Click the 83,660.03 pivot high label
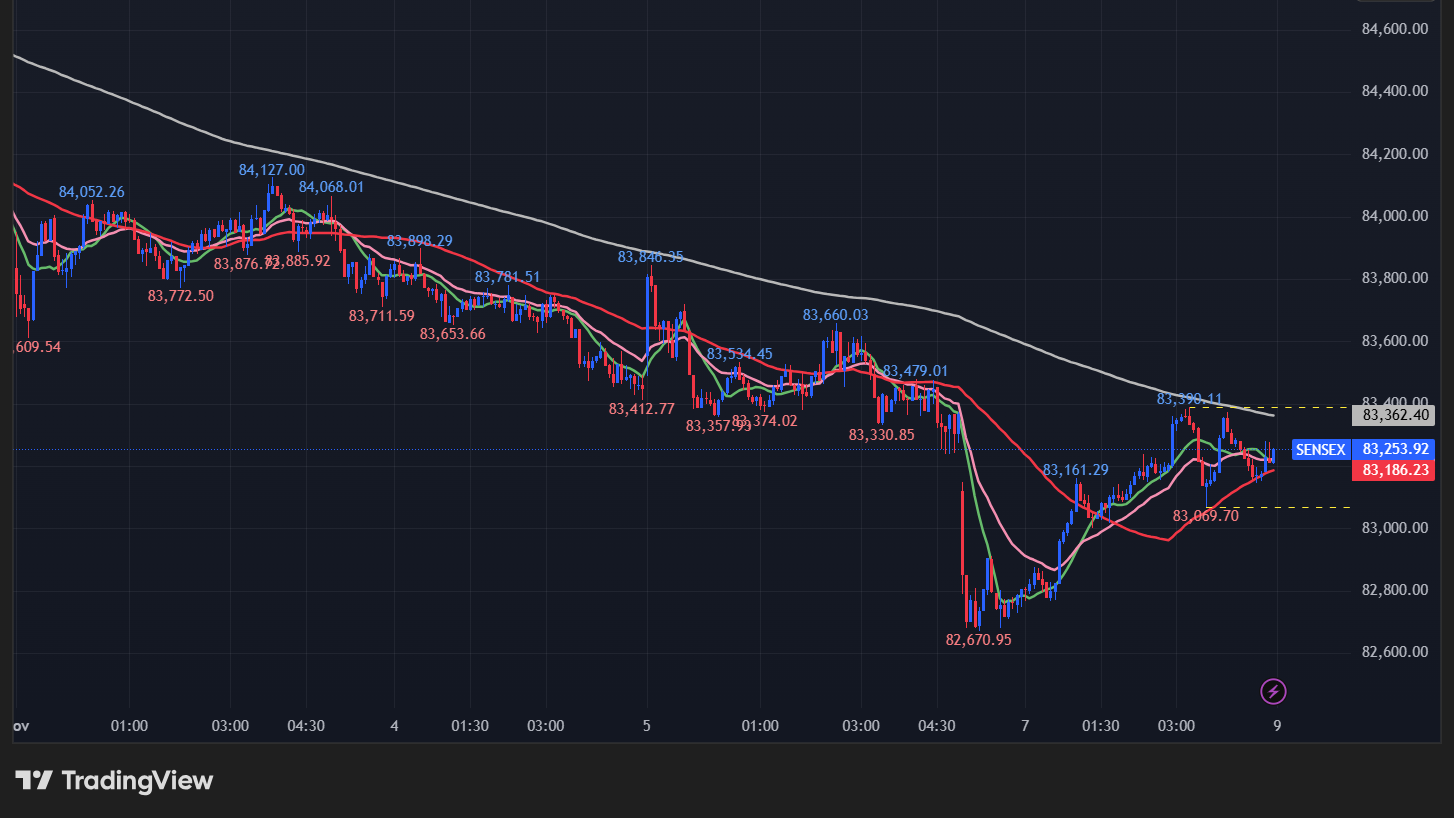The width and height of the screenshot is (1454, 818). tap(835, 315)
